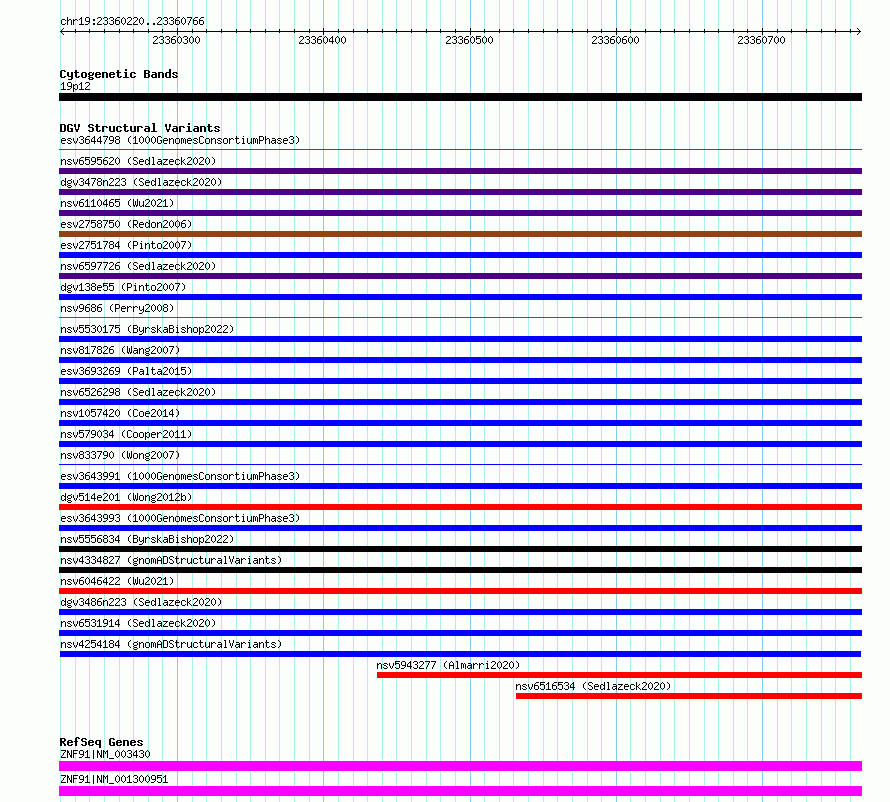
Task: Click the 19p12 band label
Action: (75, 86)
